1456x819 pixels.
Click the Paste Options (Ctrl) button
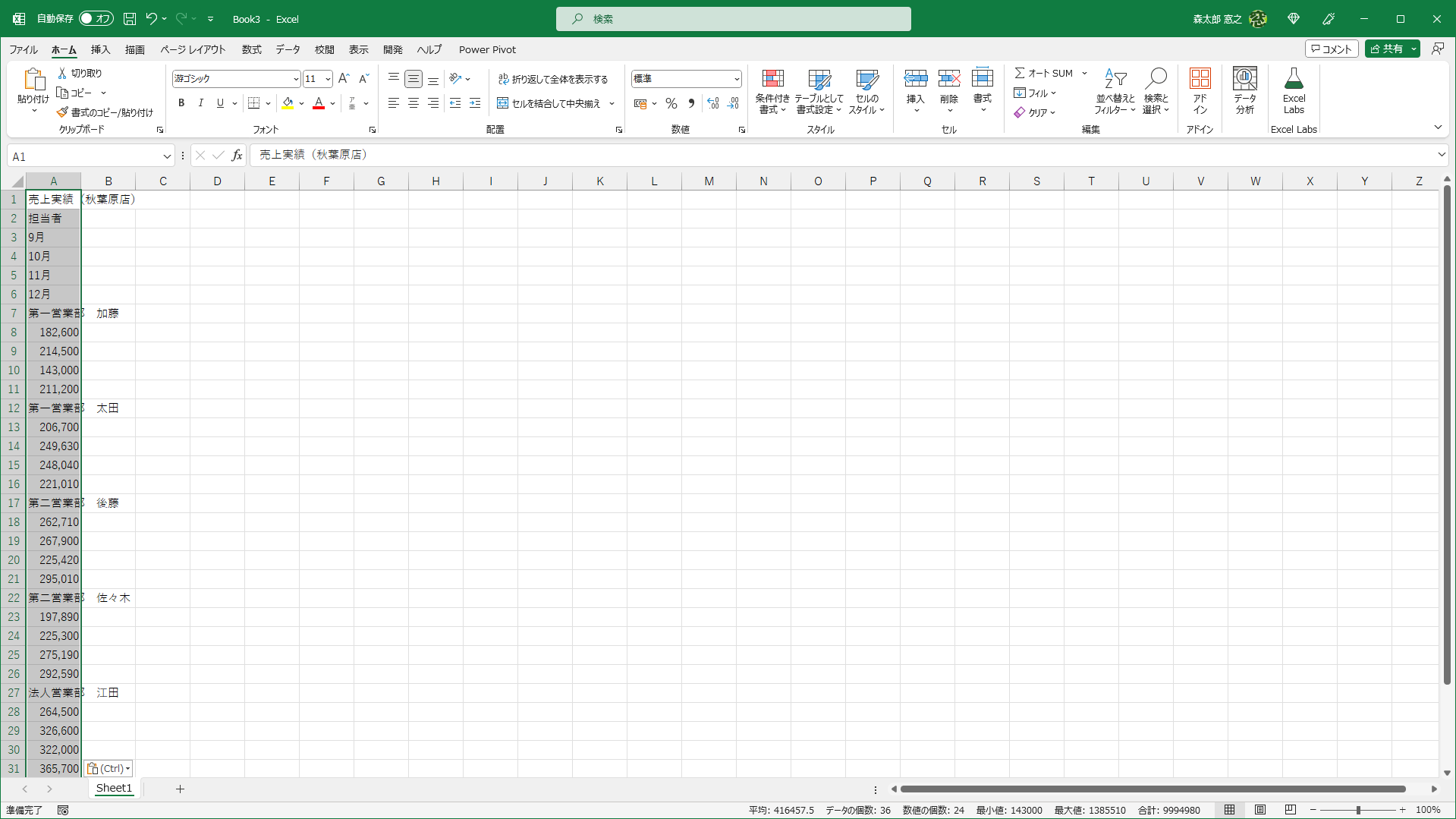tap(108, 768)
